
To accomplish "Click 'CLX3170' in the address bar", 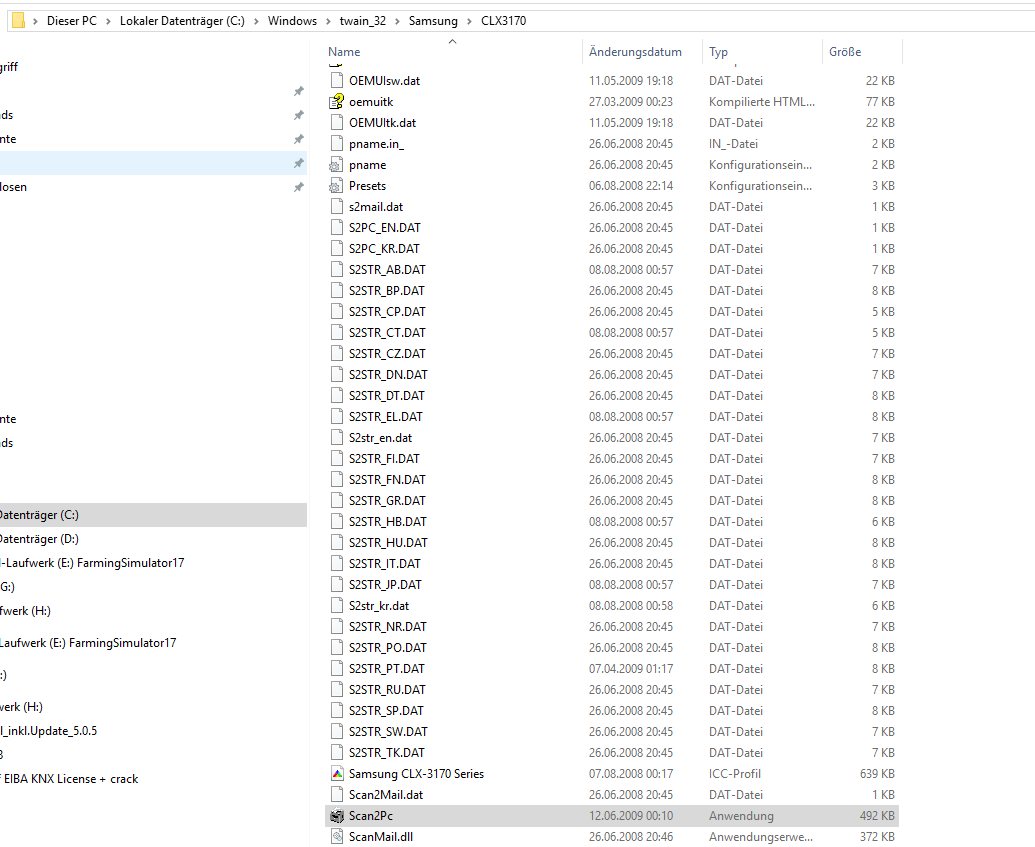I will (504, 21).
